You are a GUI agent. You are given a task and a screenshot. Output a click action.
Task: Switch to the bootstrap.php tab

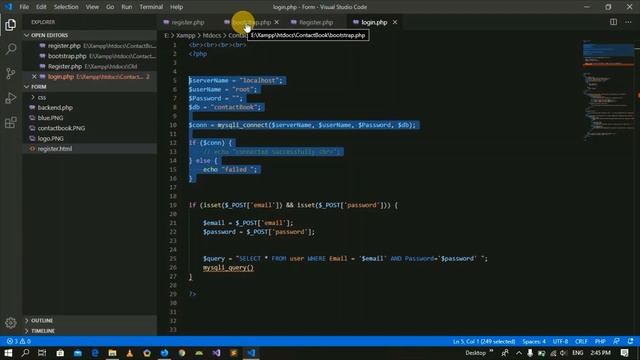250,22
